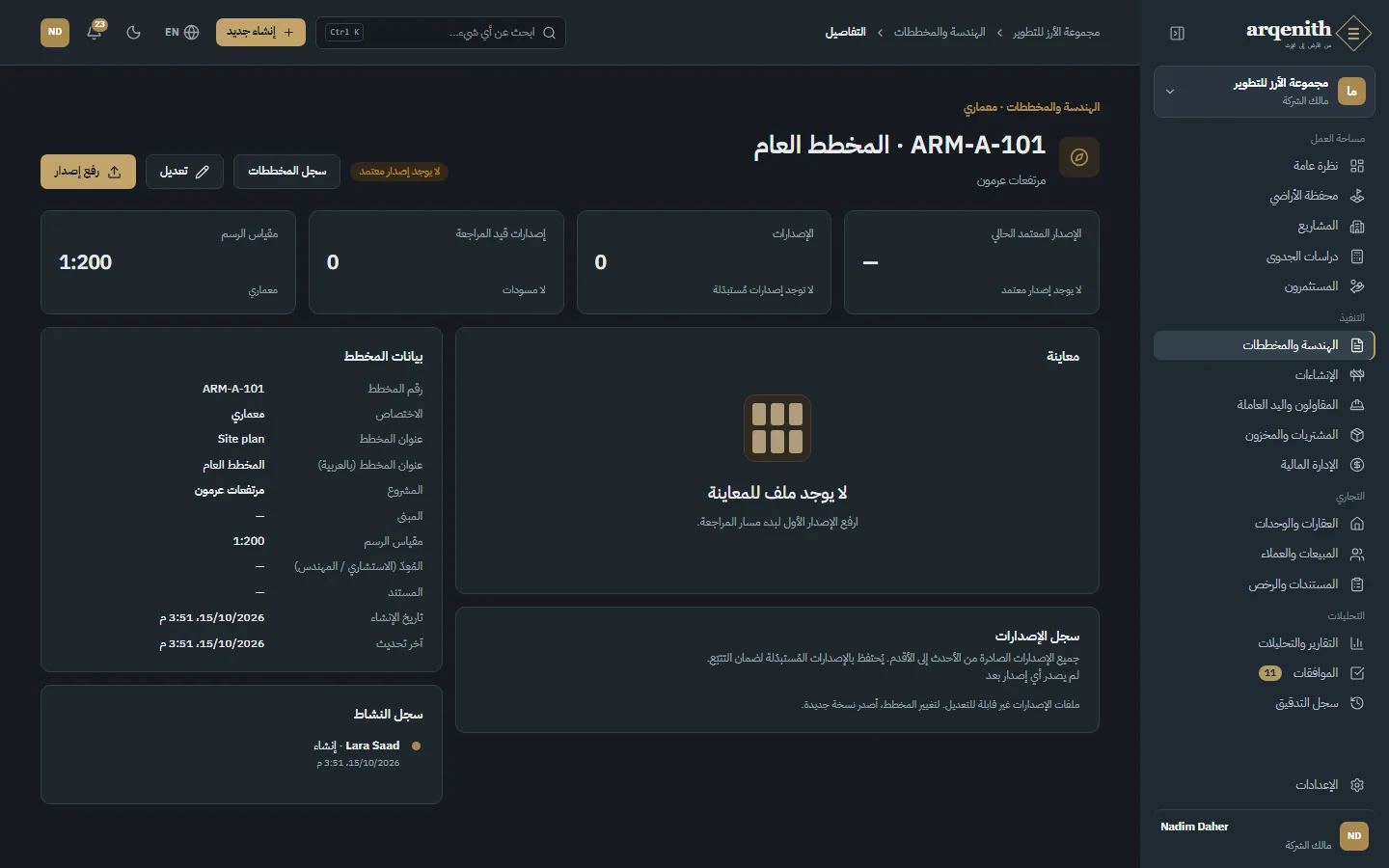Image resolution: width=1389 pixels, height=868 pixels.
Task: Open notifications bell with 23 badge
Action: pyautogui.click(x=95, y=32)
